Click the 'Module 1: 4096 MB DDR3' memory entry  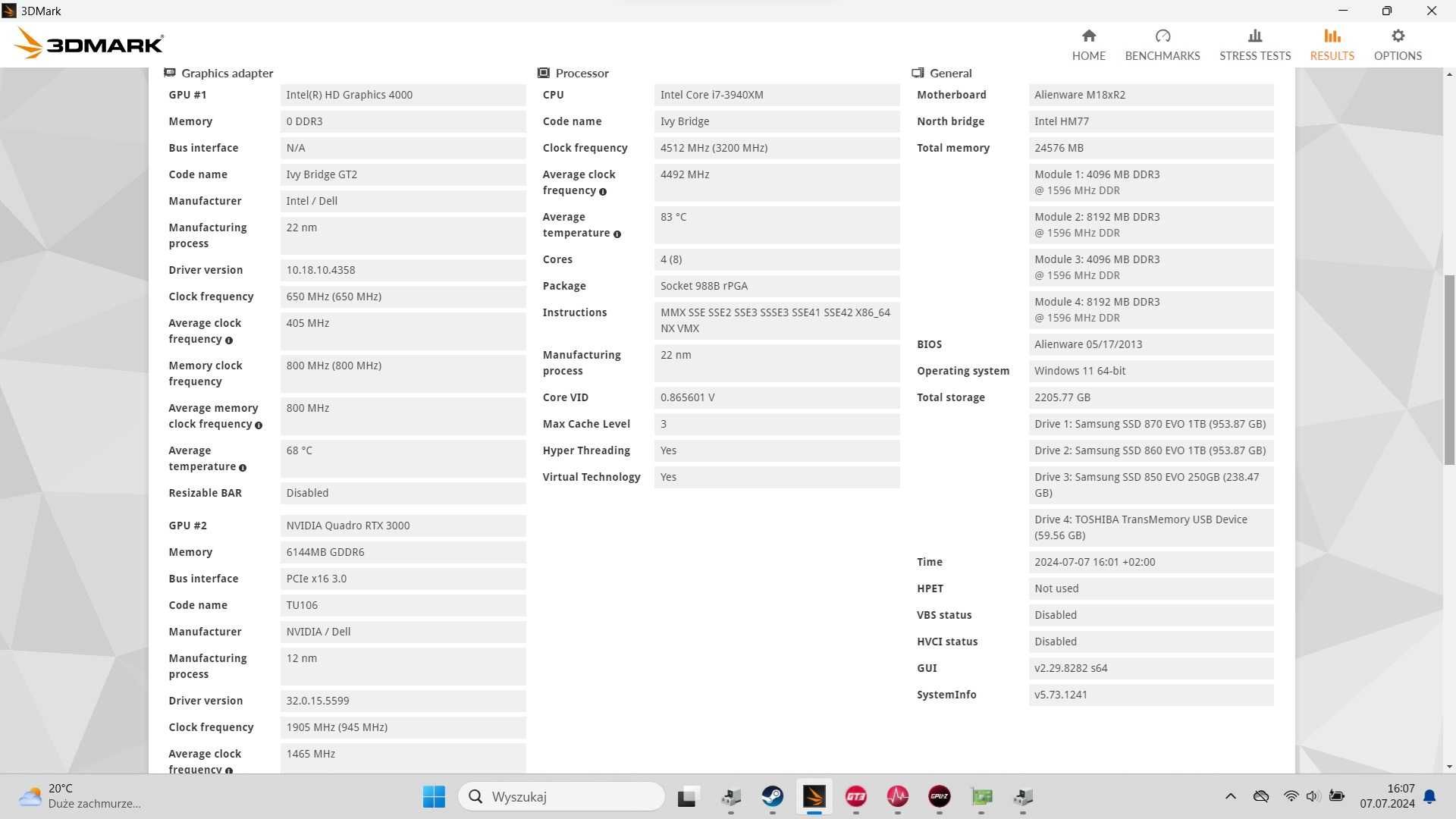pyautogui.click(x=1151, y=183)
